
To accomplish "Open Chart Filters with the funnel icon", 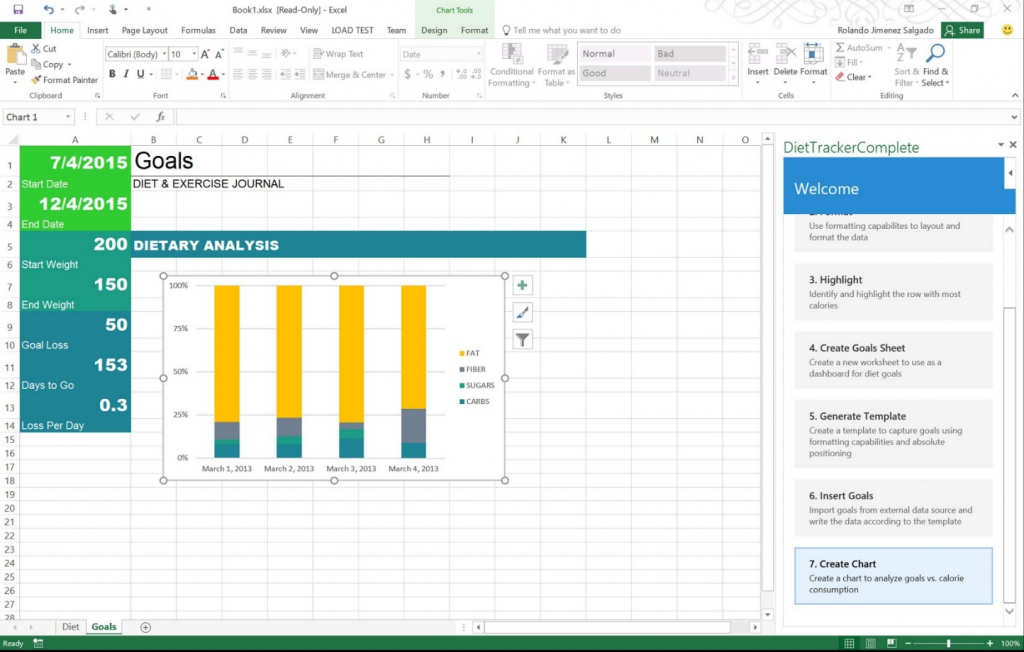I will 522,339.
